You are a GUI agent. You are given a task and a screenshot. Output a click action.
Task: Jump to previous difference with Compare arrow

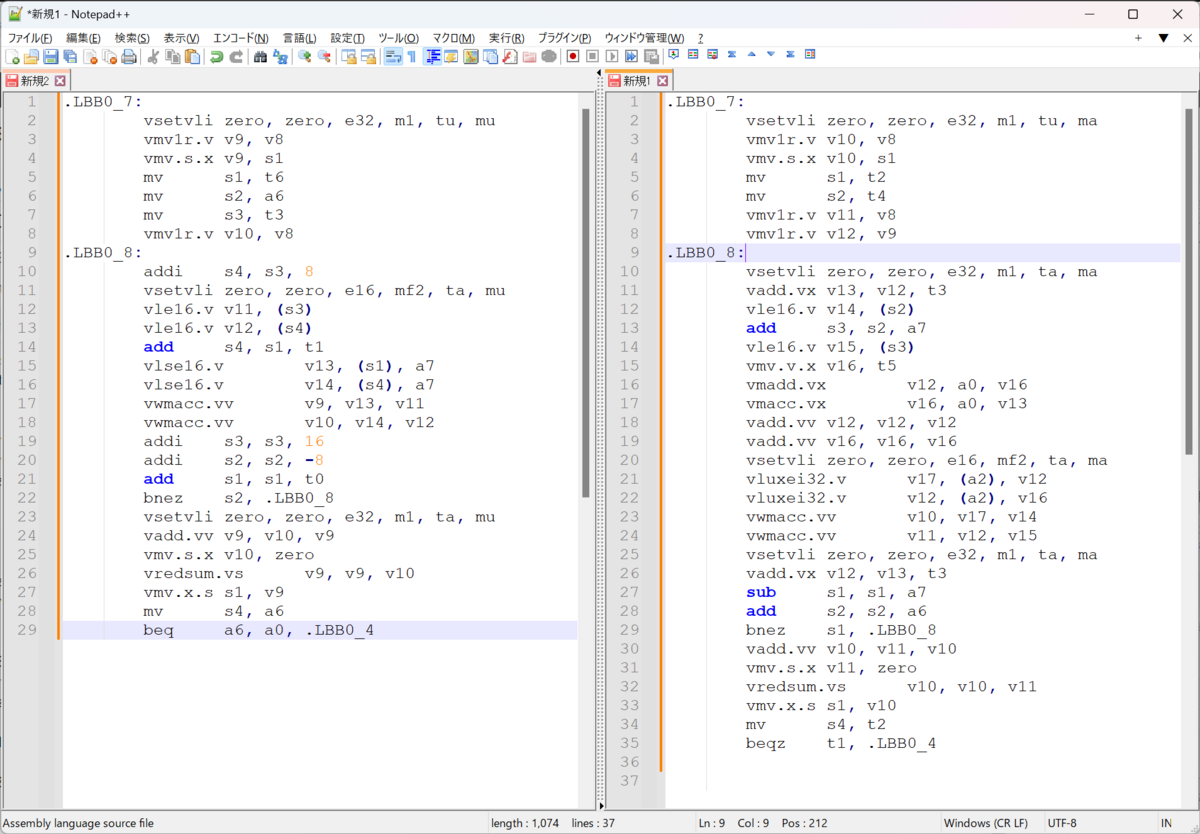click(753, 56)
